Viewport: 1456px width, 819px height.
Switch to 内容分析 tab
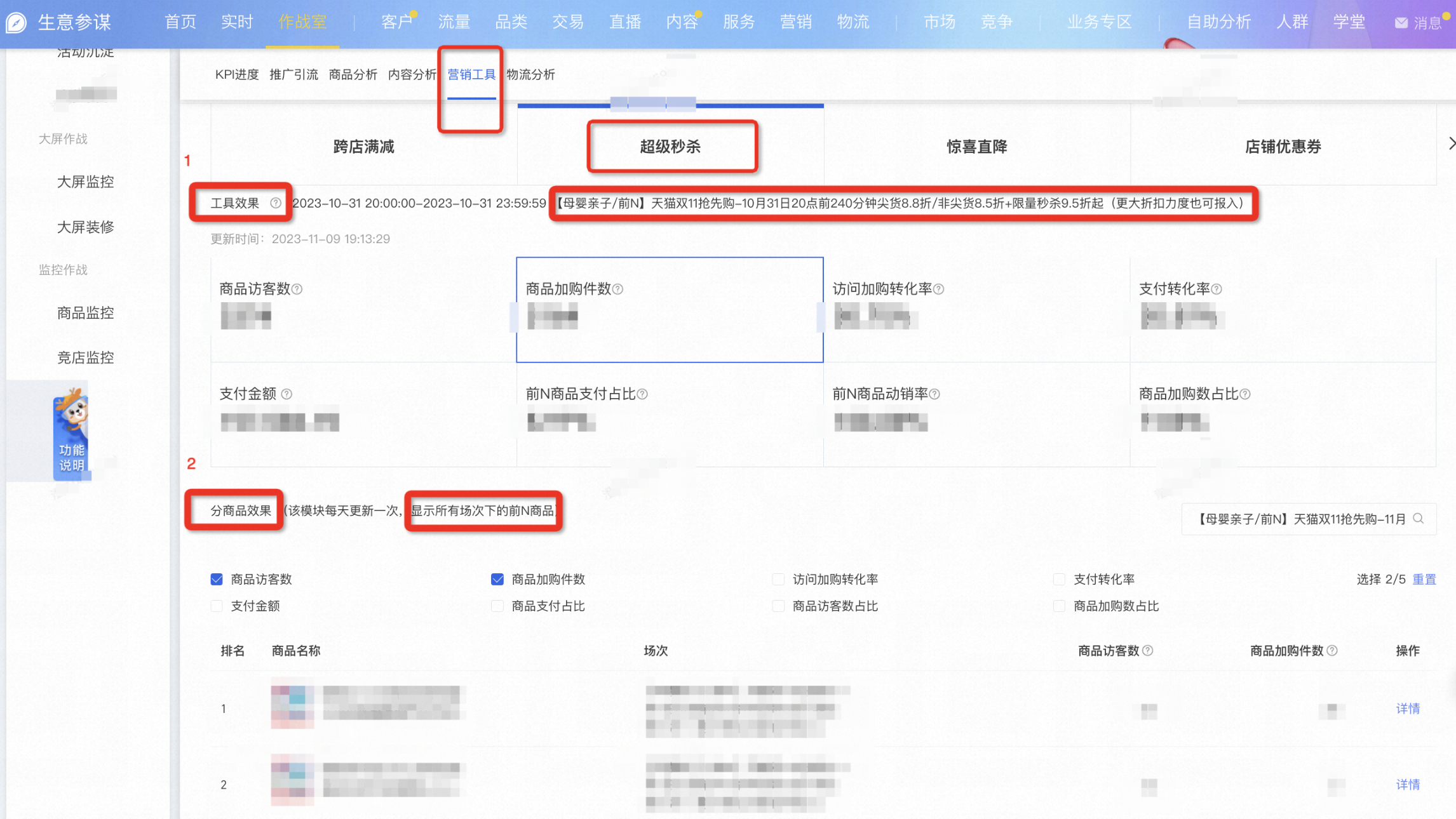[x=412, y=75]
